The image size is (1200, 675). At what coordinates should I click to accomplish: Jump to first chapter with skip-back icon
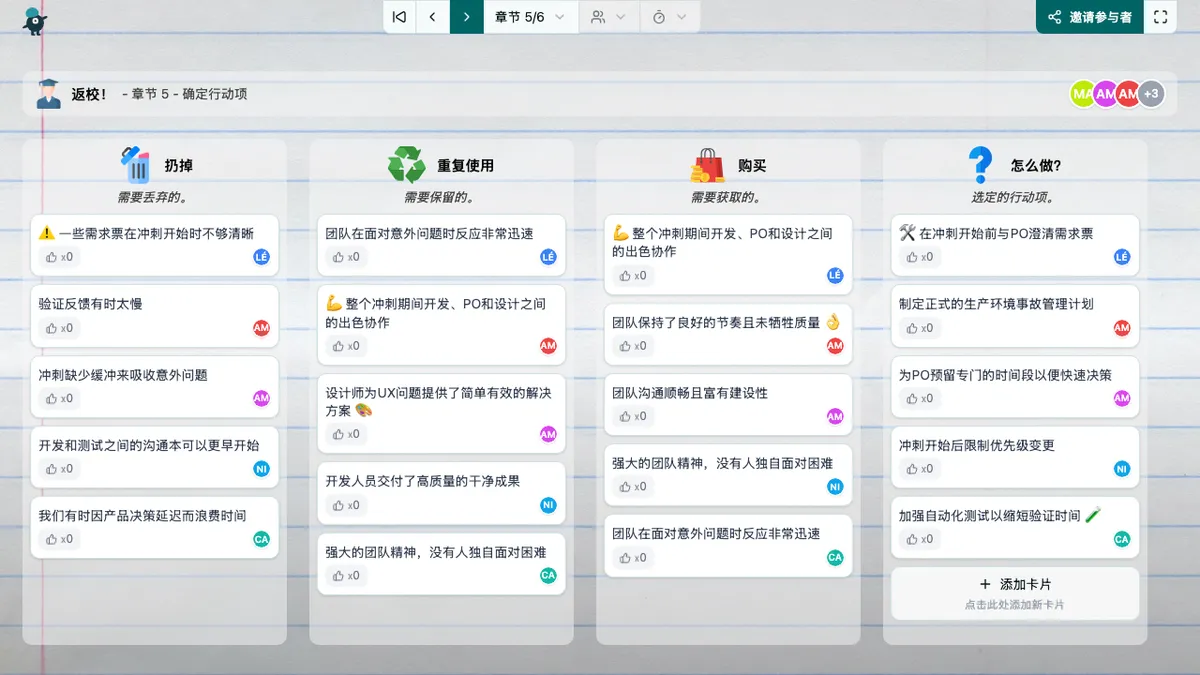(x=399, y=17)
